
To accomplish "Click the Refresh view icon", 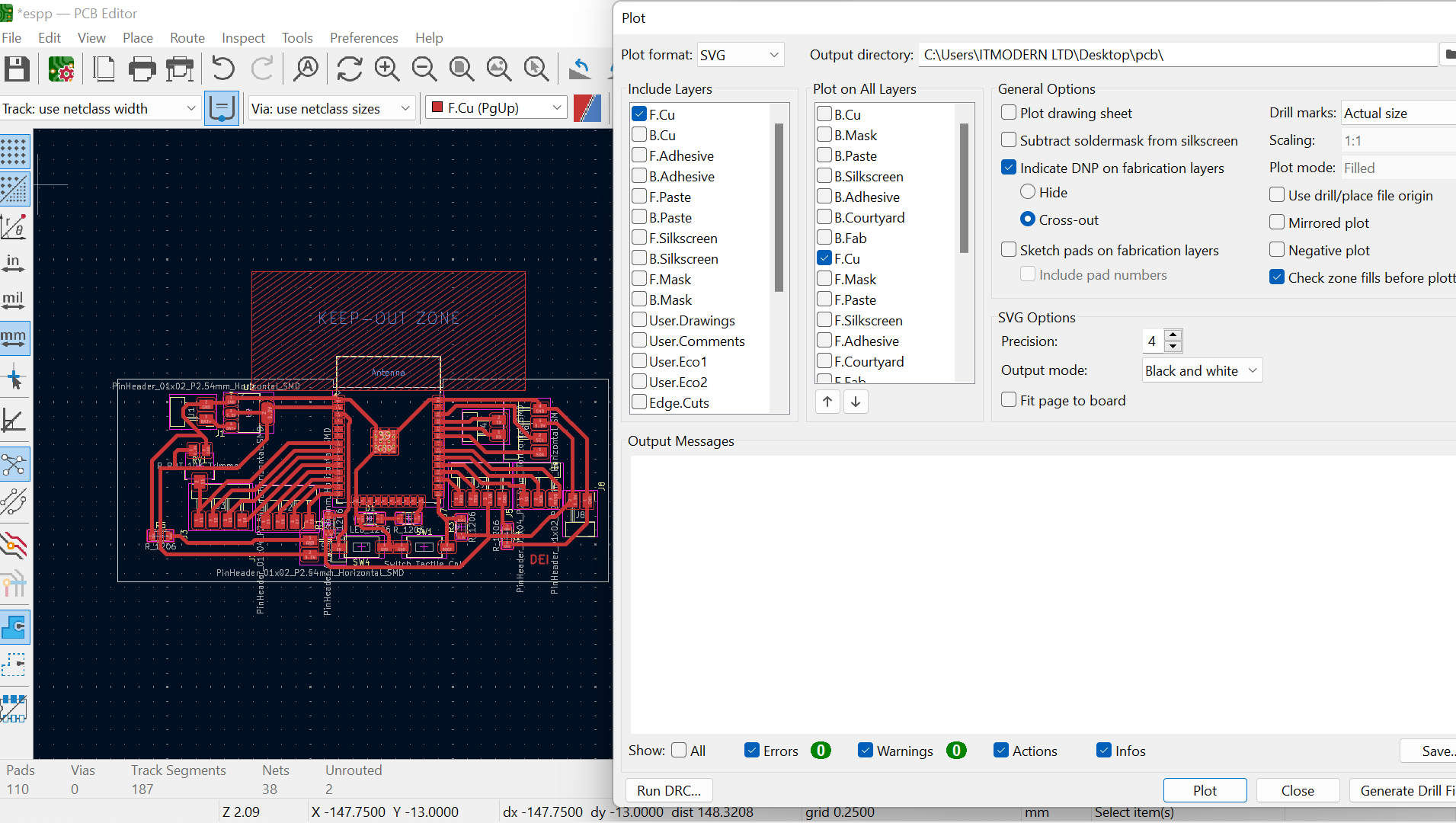I will [x=350, y=69].
